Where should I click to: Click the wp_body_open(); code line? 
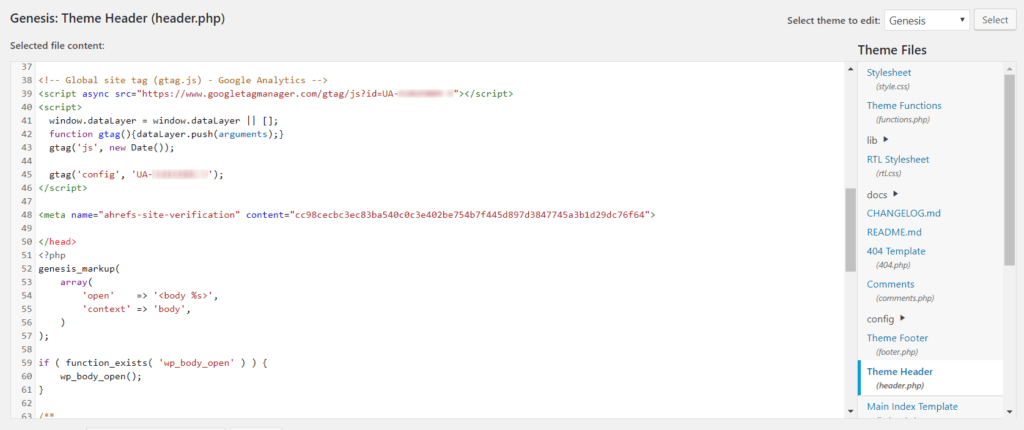click(x=101, y=376)
